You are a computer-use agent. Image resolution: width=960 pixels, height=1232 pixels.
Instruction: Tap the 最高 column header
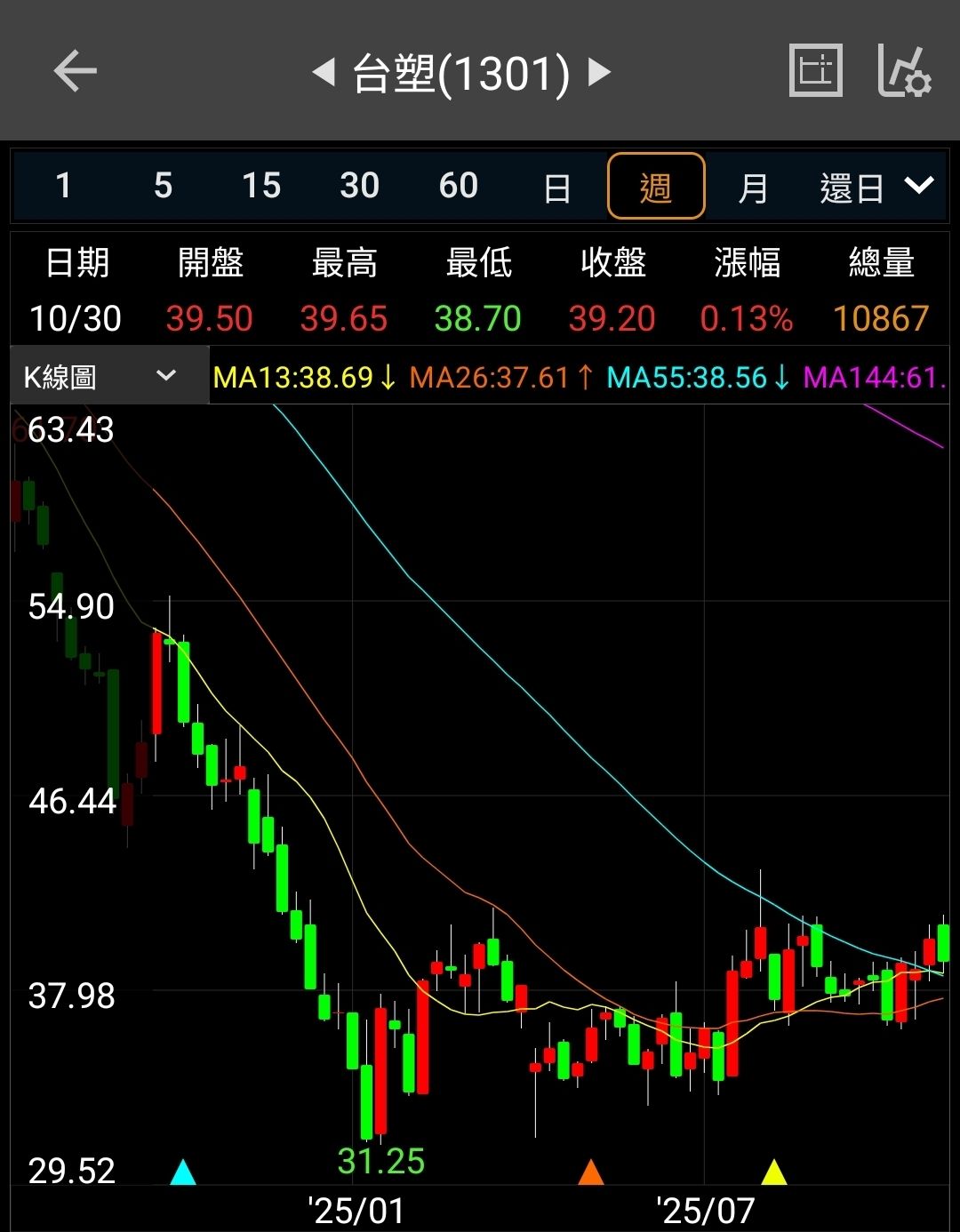345,263
